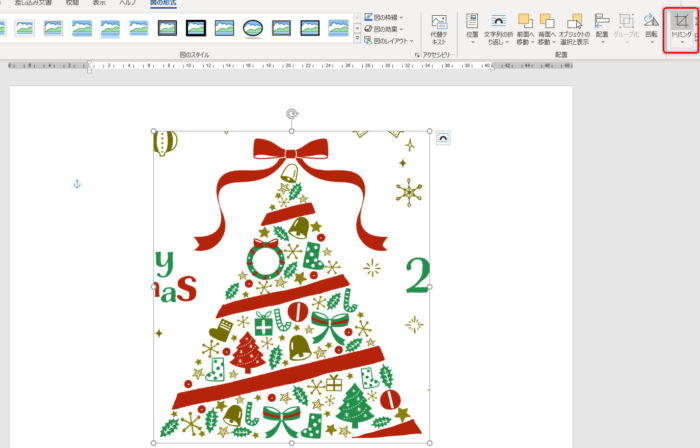Expand the 図のレイアウト (Picture Layout) dropdown
700x448 pixels.
(x=392, y=41)
